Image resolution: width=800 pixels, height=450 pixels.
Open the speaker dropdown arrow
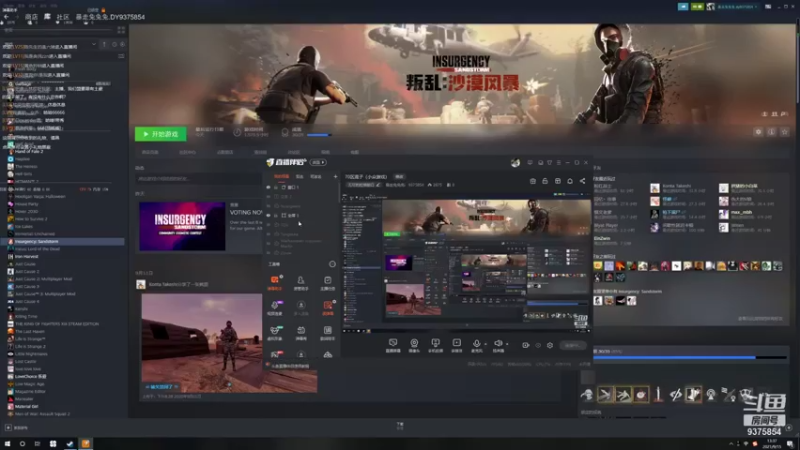point(507,344)
